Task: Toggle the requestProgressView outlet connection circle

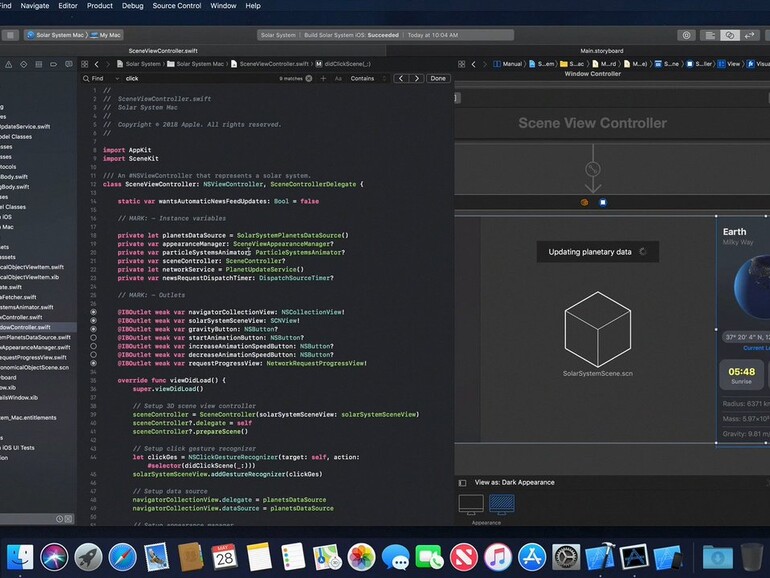Action: [x=93, y=363]
